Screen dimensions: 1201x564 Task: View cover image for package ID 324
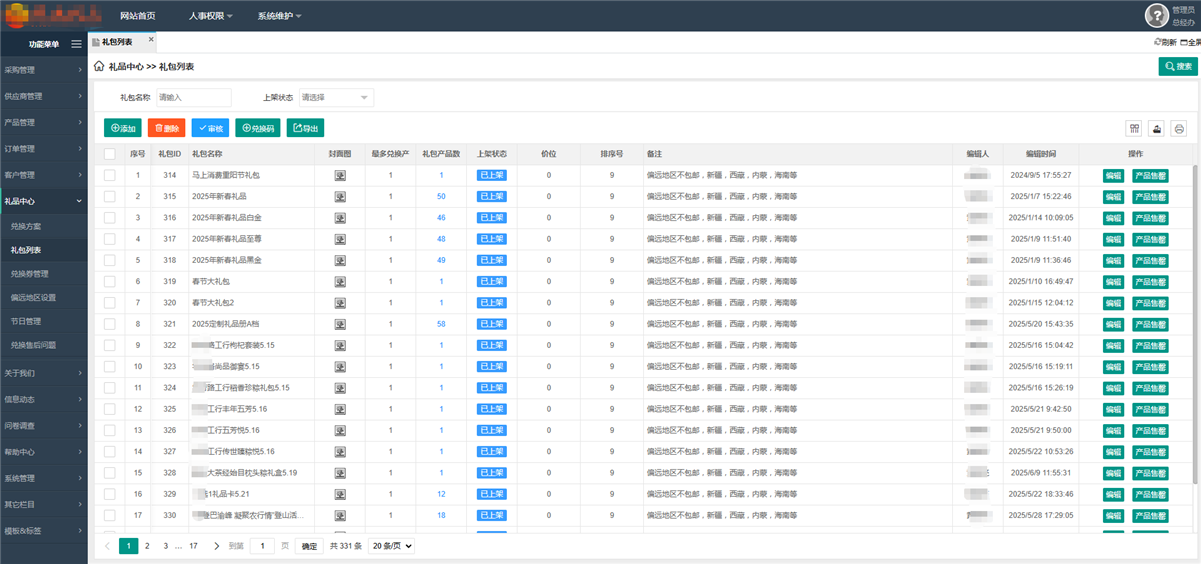(x=340, y=387)
